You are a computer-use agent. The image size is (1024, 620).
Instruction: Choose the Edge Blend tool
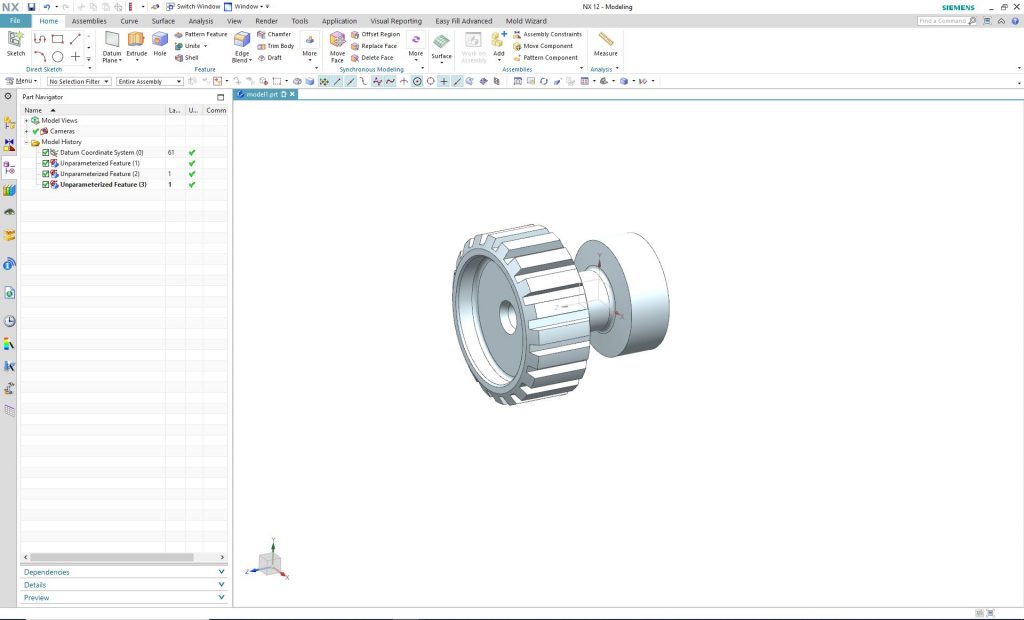pos(242,43)
